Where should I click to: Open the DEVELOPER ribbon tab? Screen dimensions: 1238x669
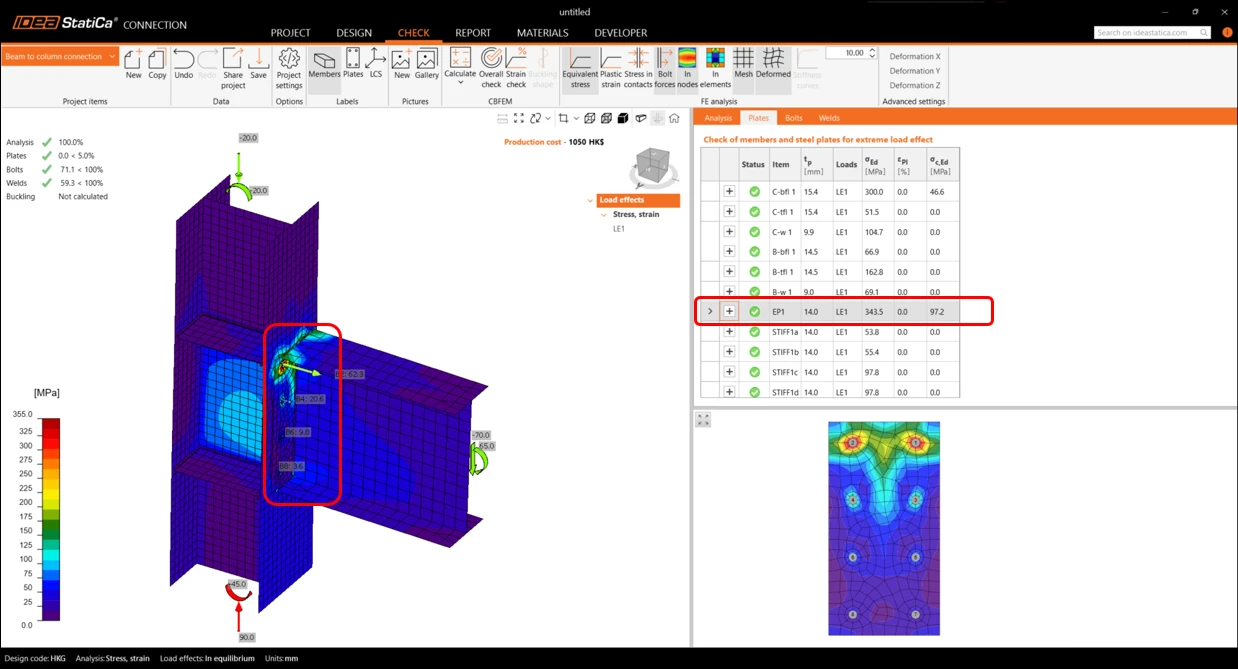click(620, 33)
